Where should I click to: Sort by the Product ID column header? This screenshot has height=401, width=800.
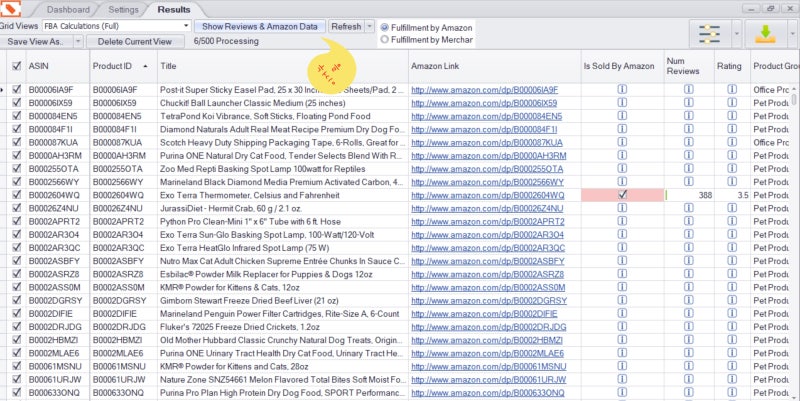point(123,66)
